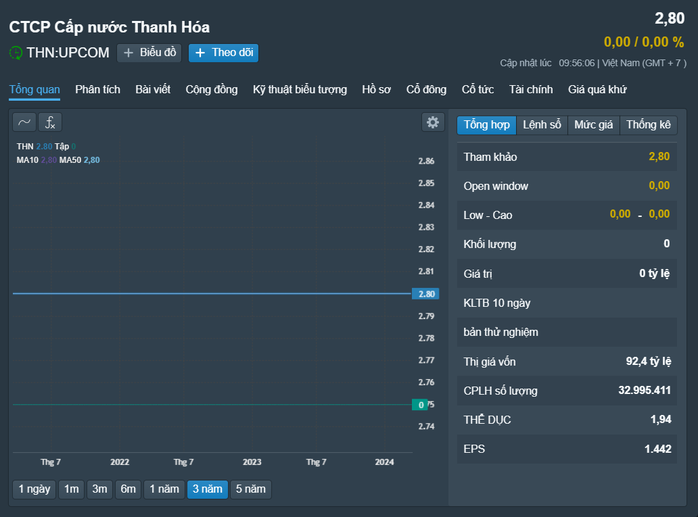Screen dimensions: 698x517
Task: Click the THỂ DỤC value 1,94
Action: pyautogui.click(x=661, y=419)
